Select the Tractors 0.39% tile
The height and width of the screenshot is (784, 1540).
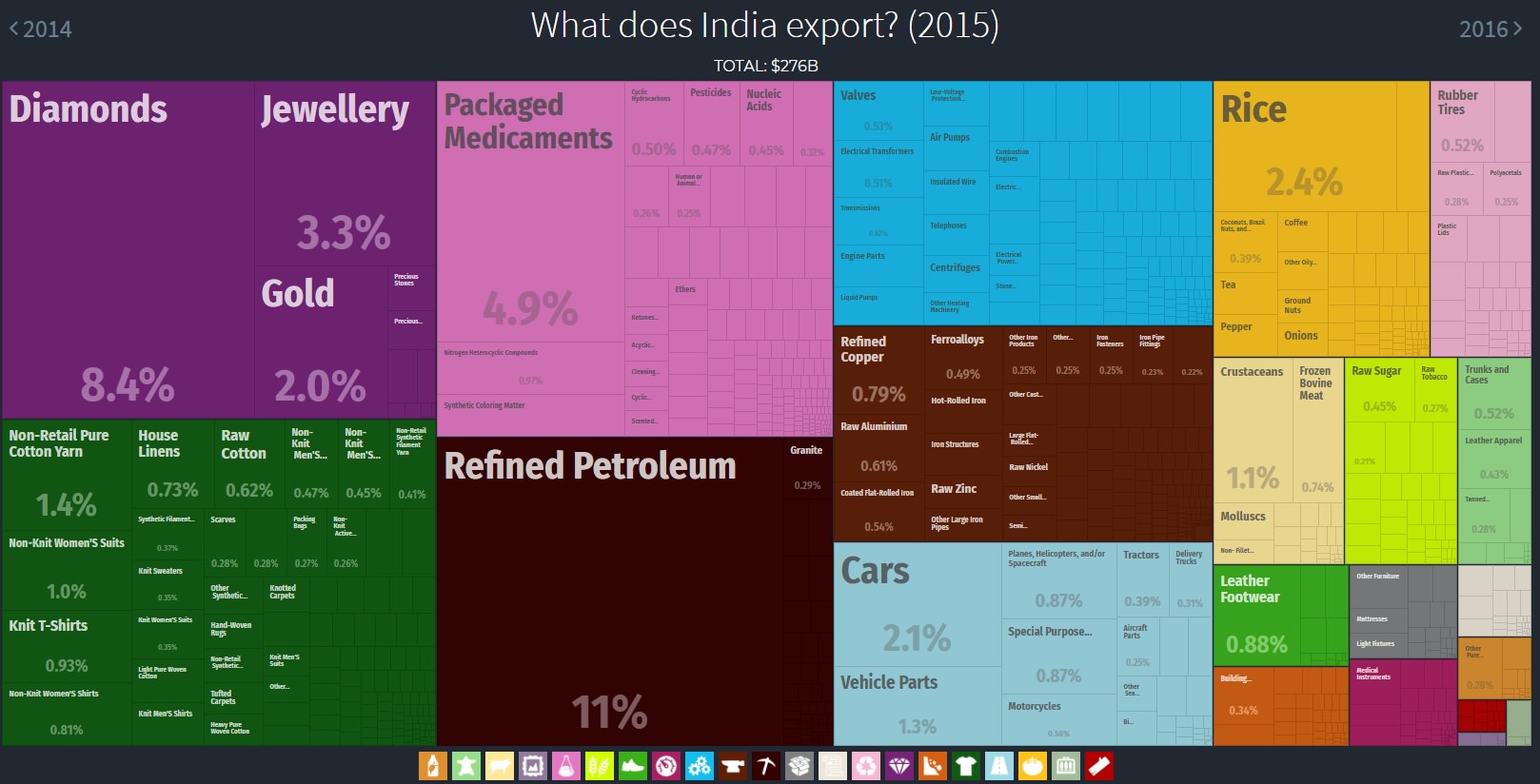pyautogui.click(x=1141, y=580)
